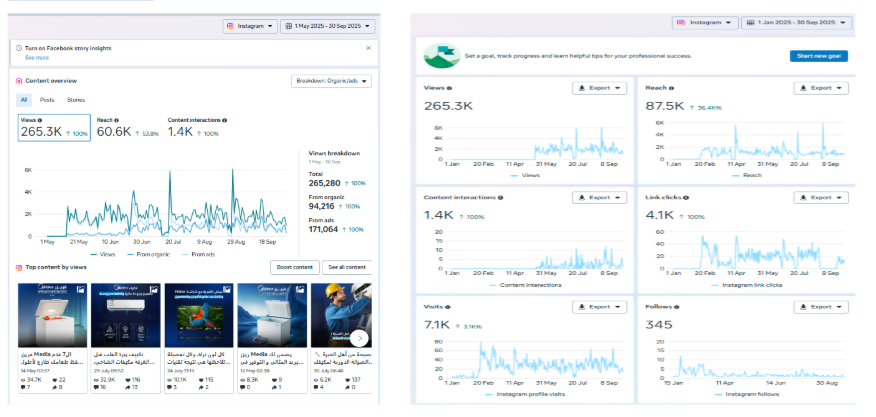Close the Facebook story insights banner
The width and height of the screenshot is (876, 417).
pos(368,47)
